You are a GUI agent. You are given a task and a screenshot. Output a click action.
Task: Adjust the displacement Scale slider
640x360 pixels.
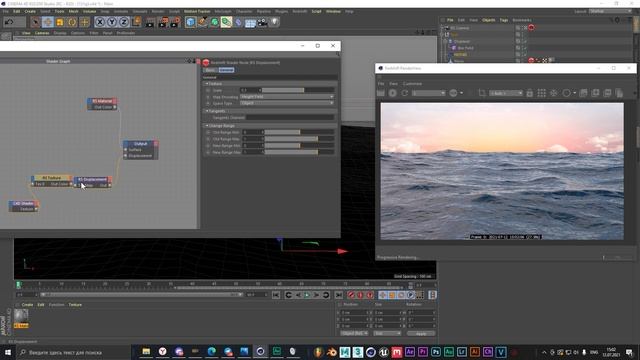click(x=298, y=90)
